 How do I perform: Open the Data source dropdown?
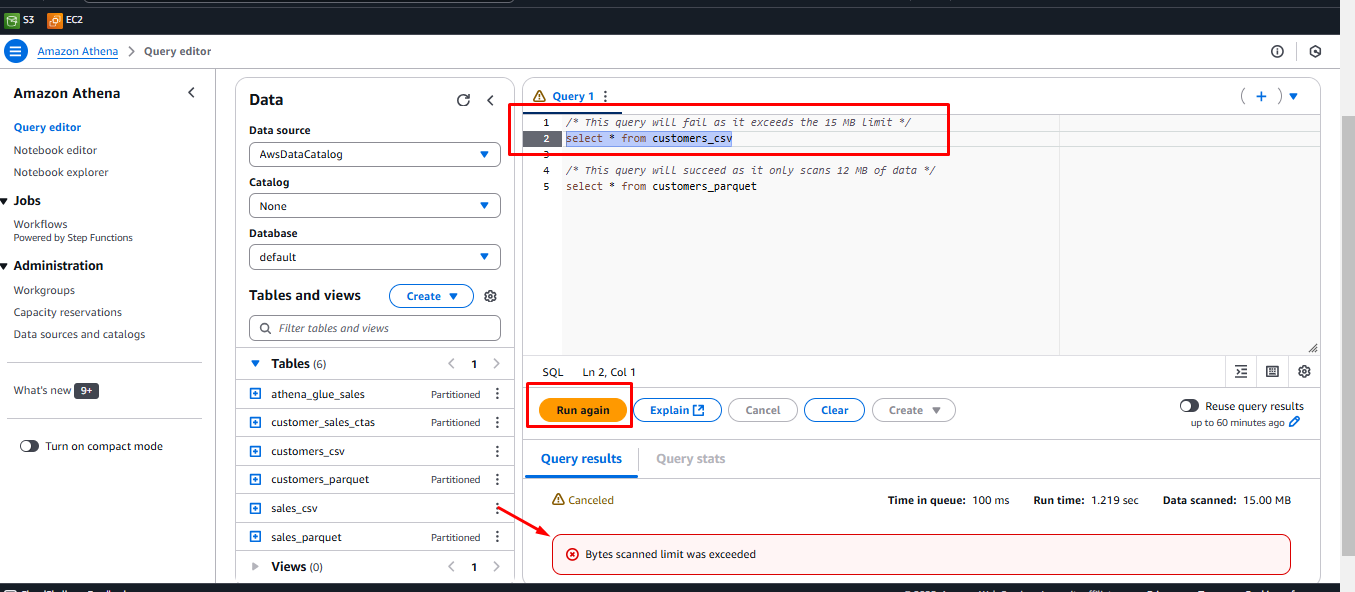(x=374, y=155)
